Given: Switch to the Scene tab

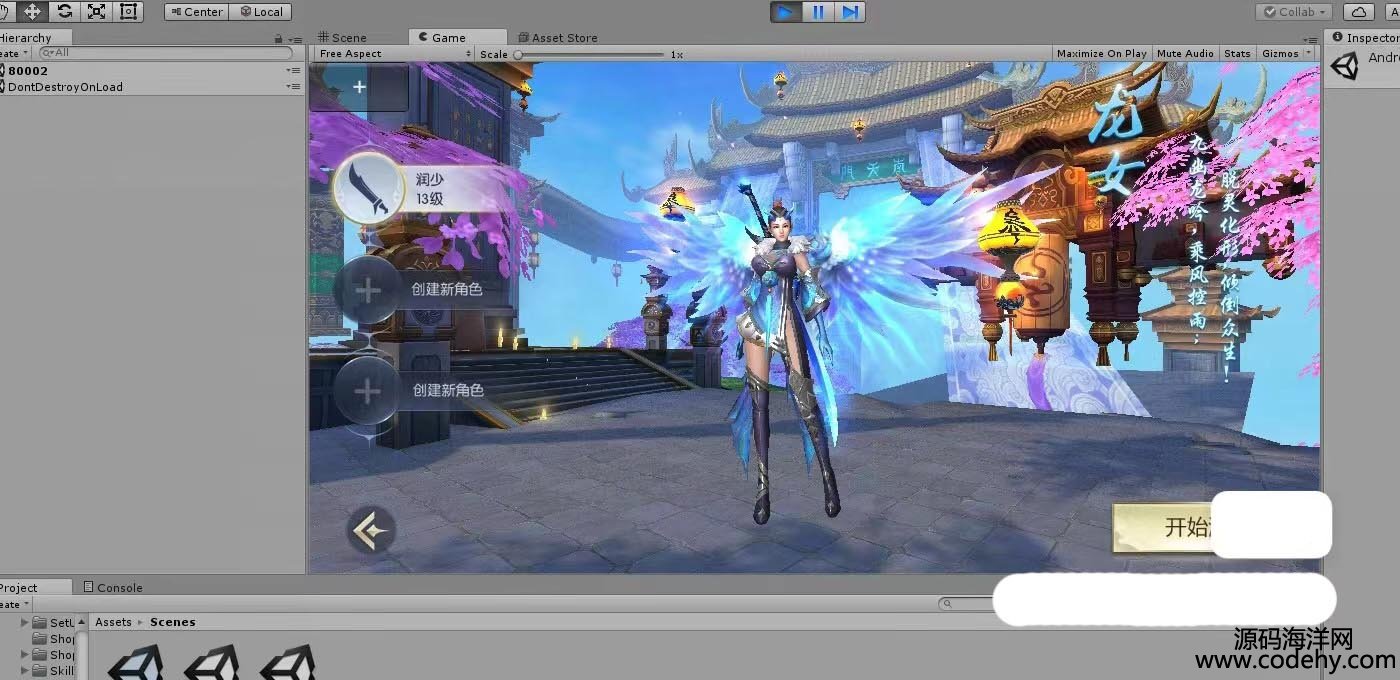Looking at the screenshot, I should point(341,38).
